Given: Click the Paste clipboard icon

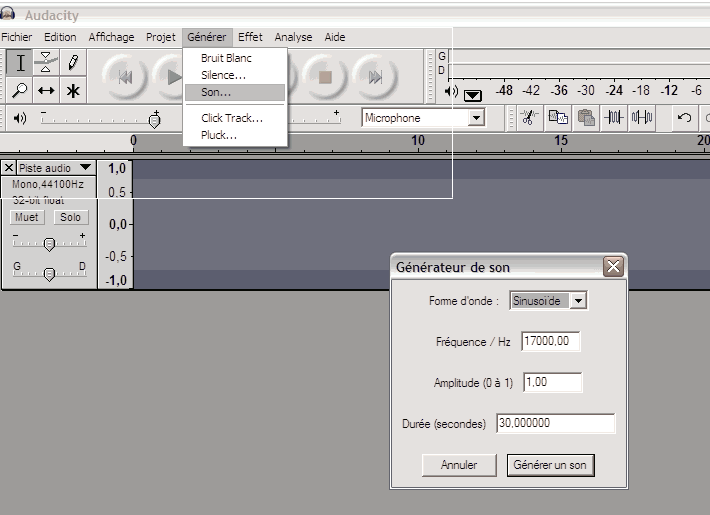Looking at the screenshot, I should [586, 118].
